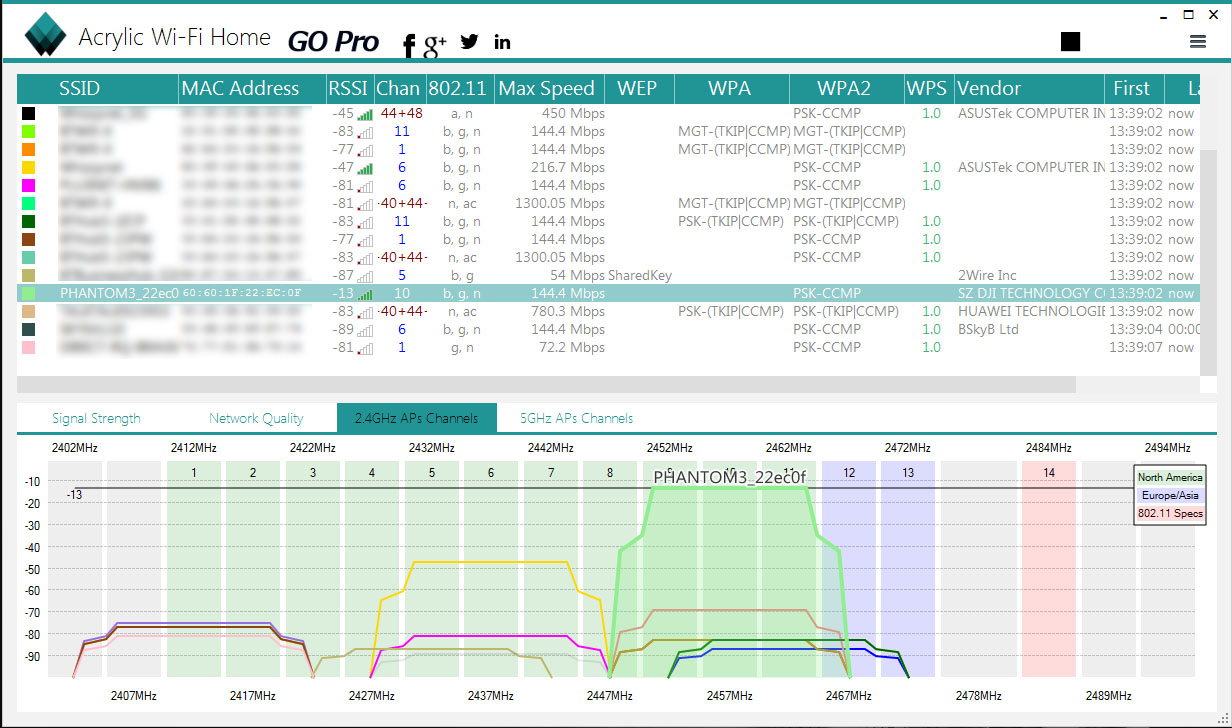This screenshot has width=1232, height=728.
Task: Click the Europe/Asia legend entry
Action: (1169, 496)
